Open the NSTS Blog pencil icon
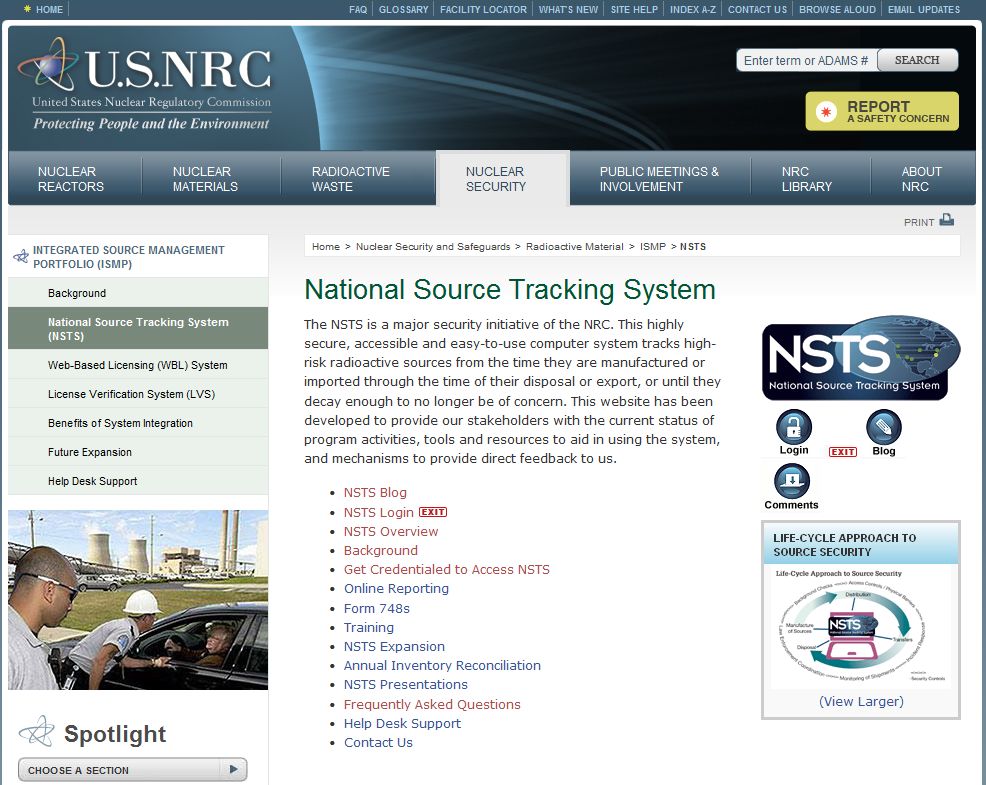 pyautogui.click(x=884, y=428)
